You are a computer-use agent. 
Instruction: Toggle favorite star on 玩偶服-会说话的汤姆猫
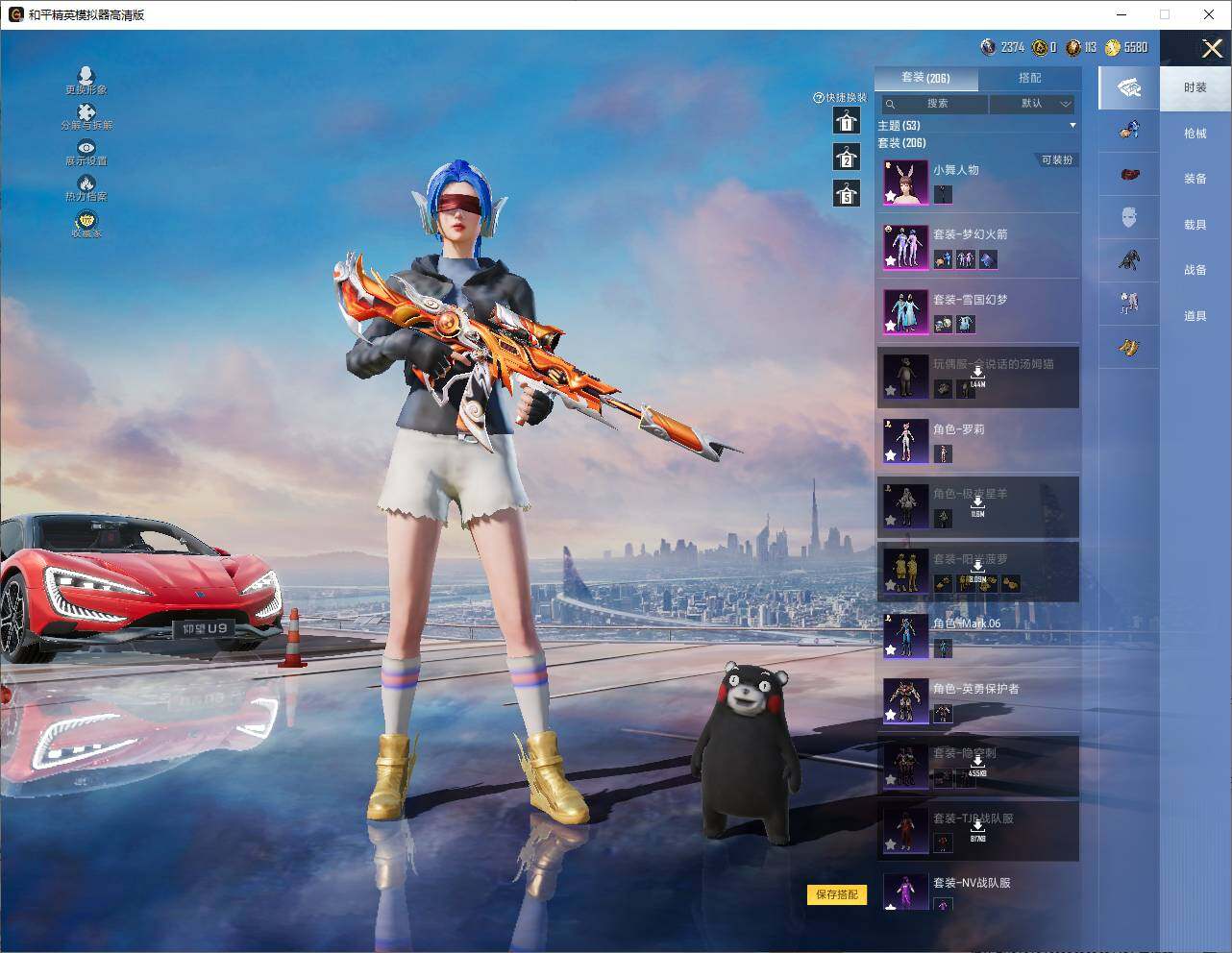point(891,391)
